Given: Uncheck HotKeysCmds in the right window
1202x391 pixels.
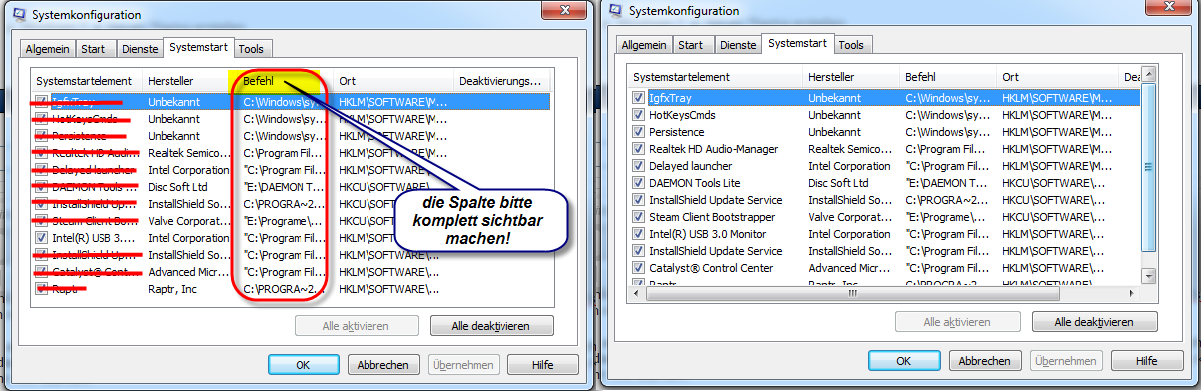Looking at the screenshot, I should (x=638, y=115).
